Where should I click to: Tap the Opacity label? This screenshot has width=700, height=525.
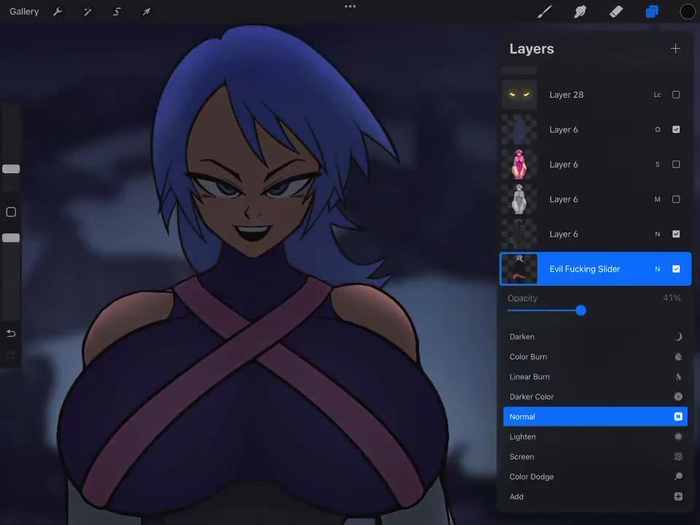(522, 298)
